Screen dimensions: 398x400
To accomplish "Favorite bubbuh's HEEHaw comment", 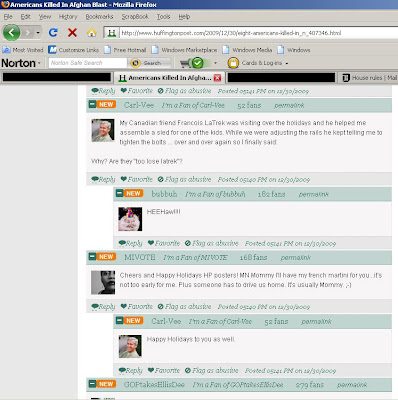I will point(164,243).
